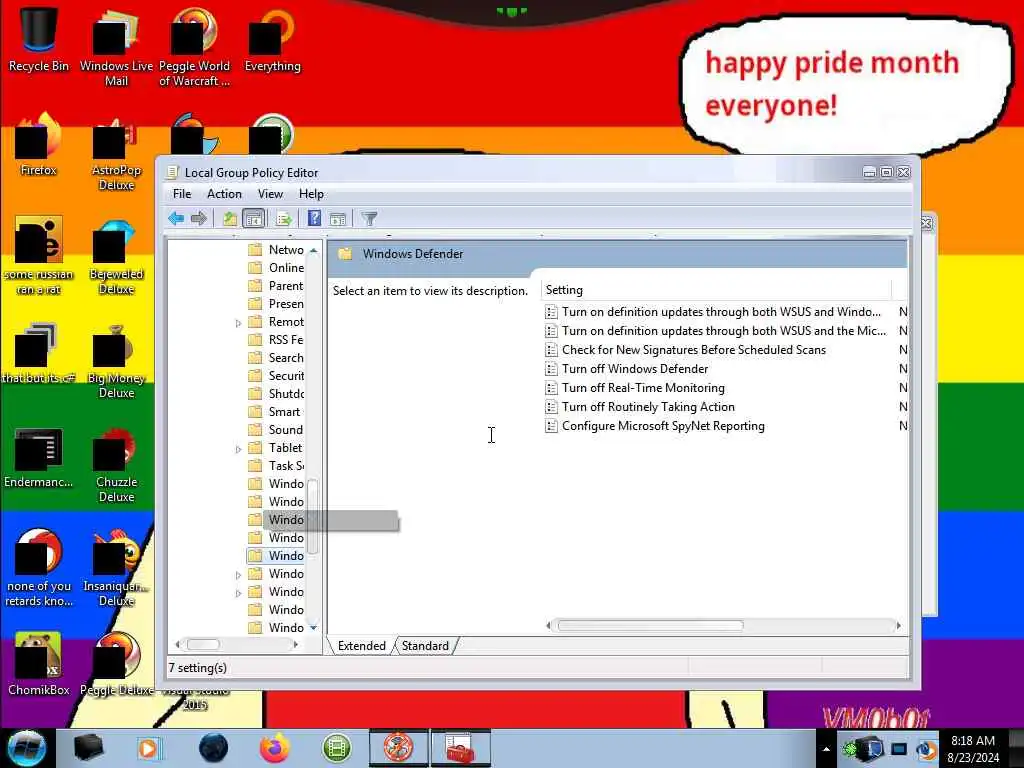The image size is (1024, 768).
Task: Click the tree pane's scroll-up arrow
Action: coord(313,250)
